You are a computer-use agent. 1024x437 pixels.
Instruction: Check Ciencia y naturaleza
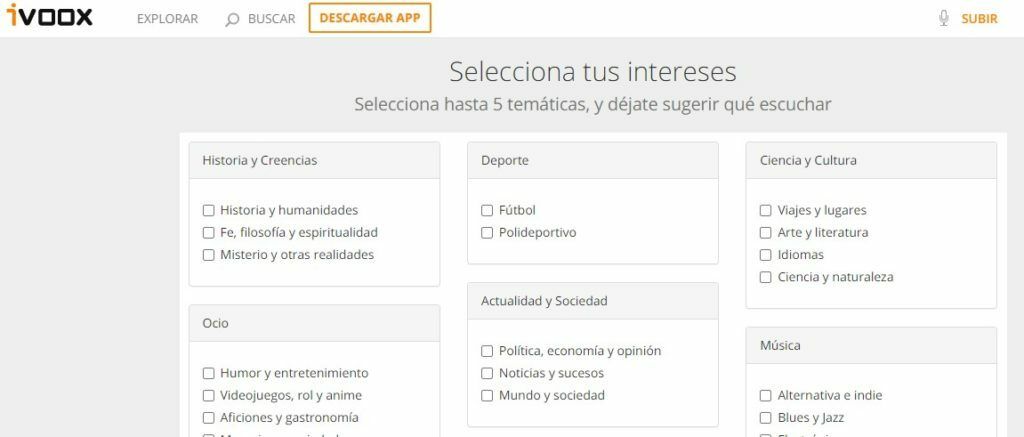pos(765,277)
